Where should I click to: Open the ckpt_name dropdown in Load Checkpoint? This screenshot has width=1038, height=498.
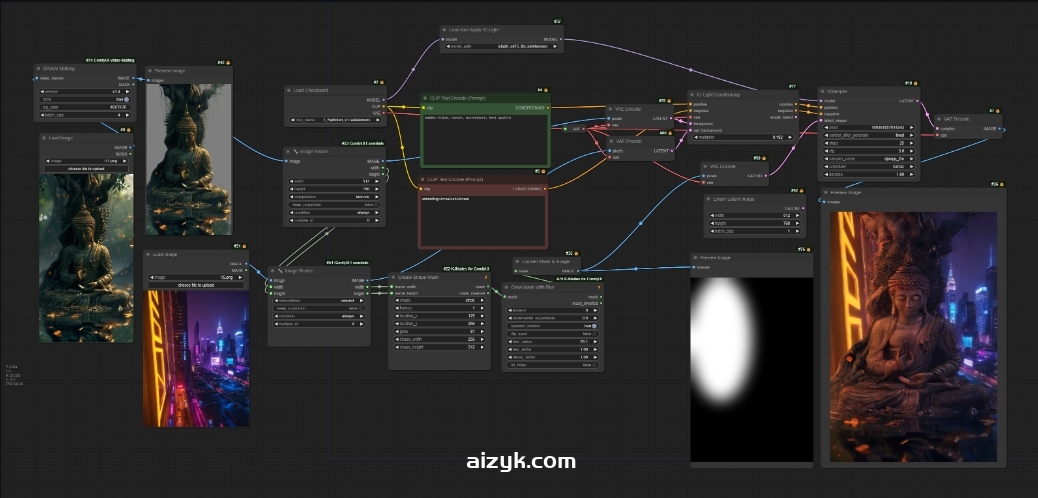[x=329, y=120]
